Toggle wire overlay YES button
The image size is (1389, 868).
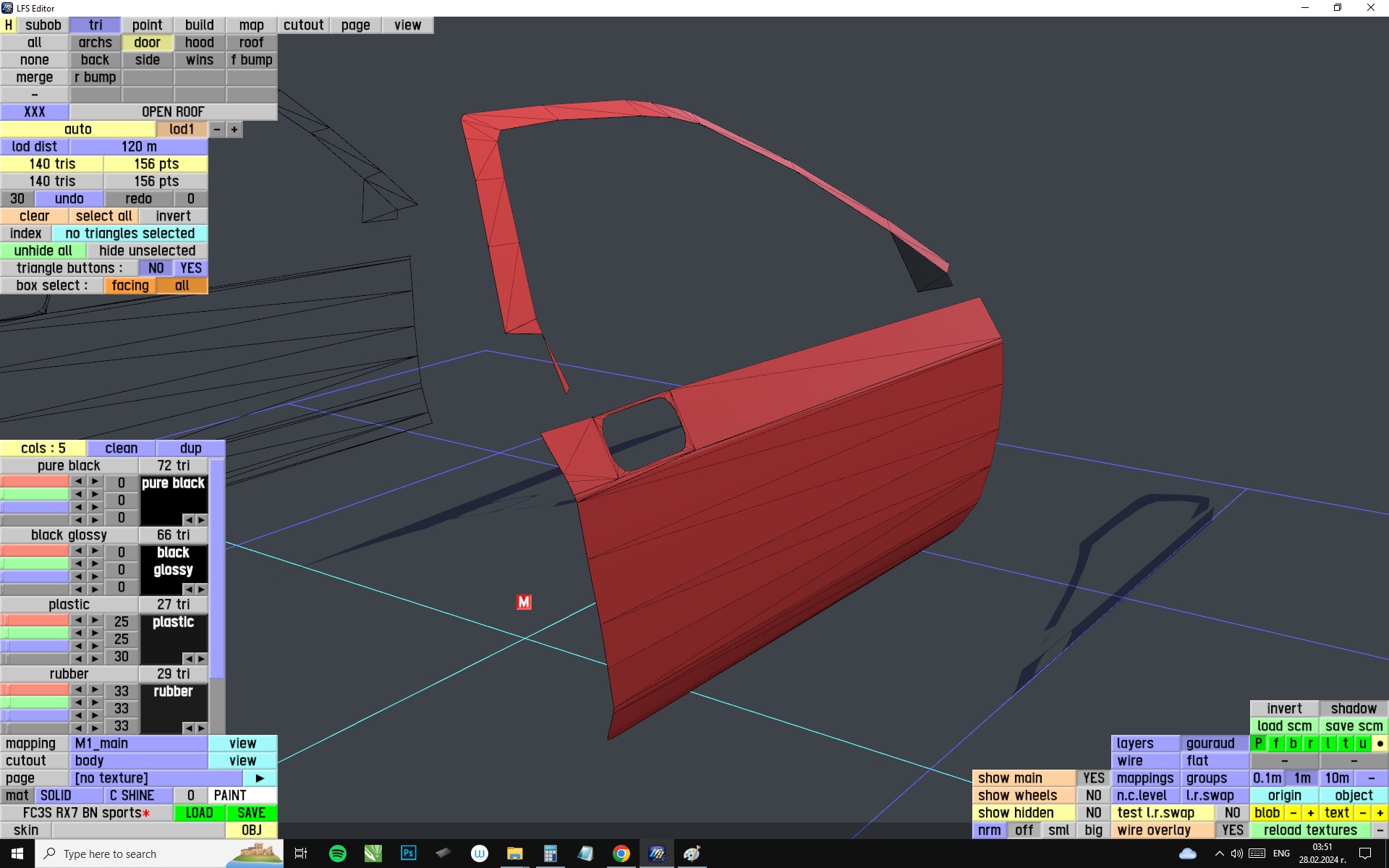click(1232, 830)
